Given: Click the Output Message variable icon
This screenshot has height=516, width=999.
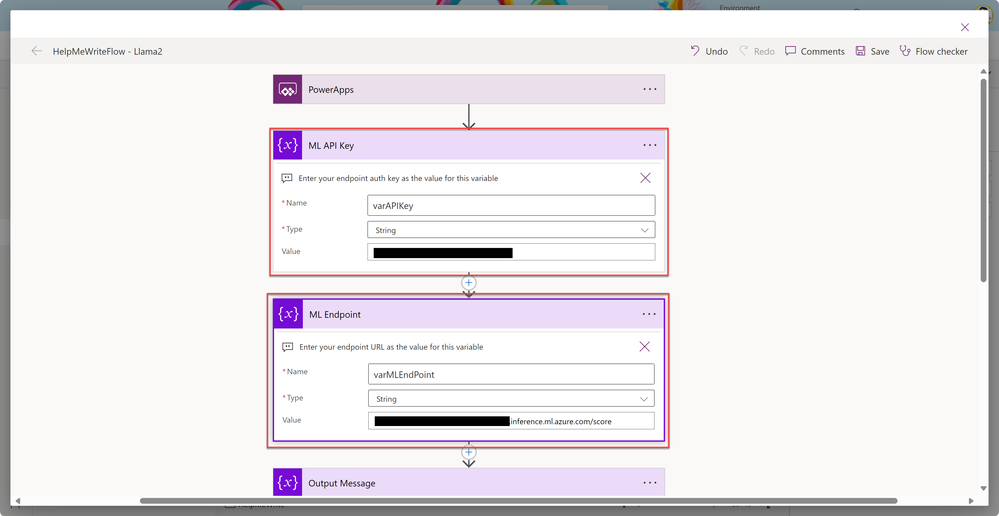Looking at the screenshot, I should click(x=288, y=482).
